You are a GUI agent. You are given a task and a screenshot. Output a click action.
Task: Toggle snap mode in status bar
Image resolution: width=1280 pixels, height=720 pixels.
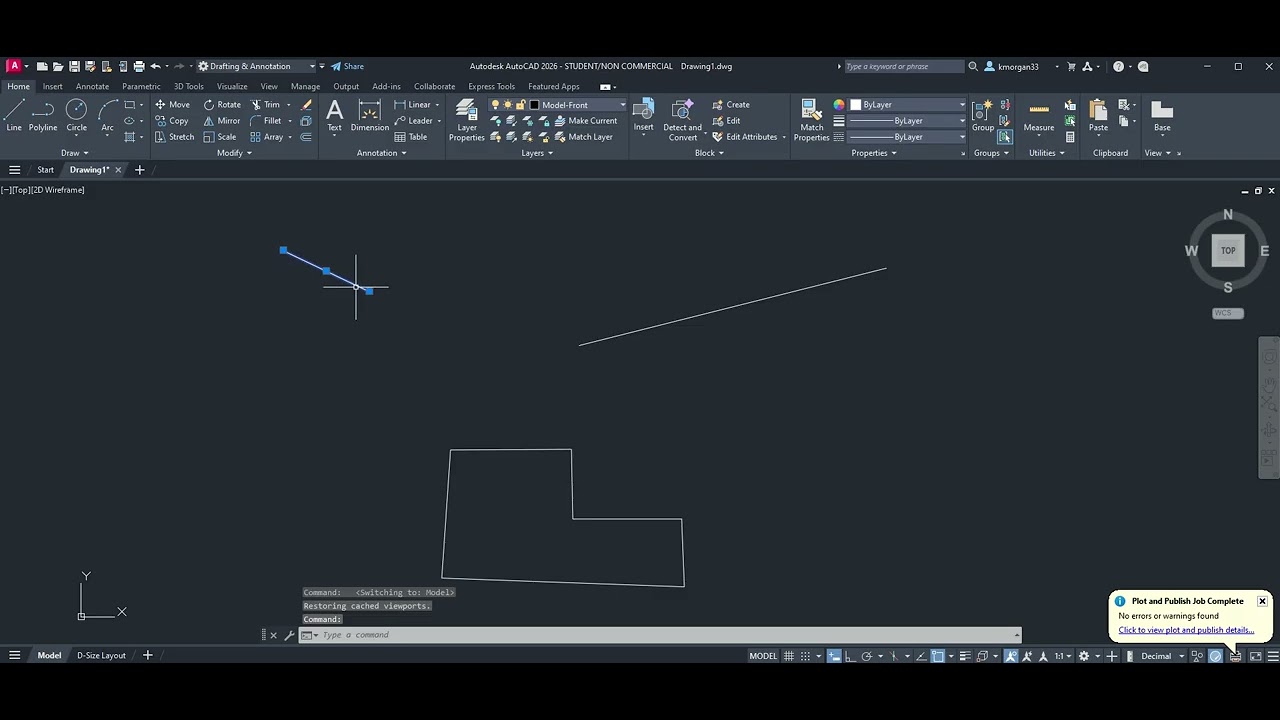[805, 656]
